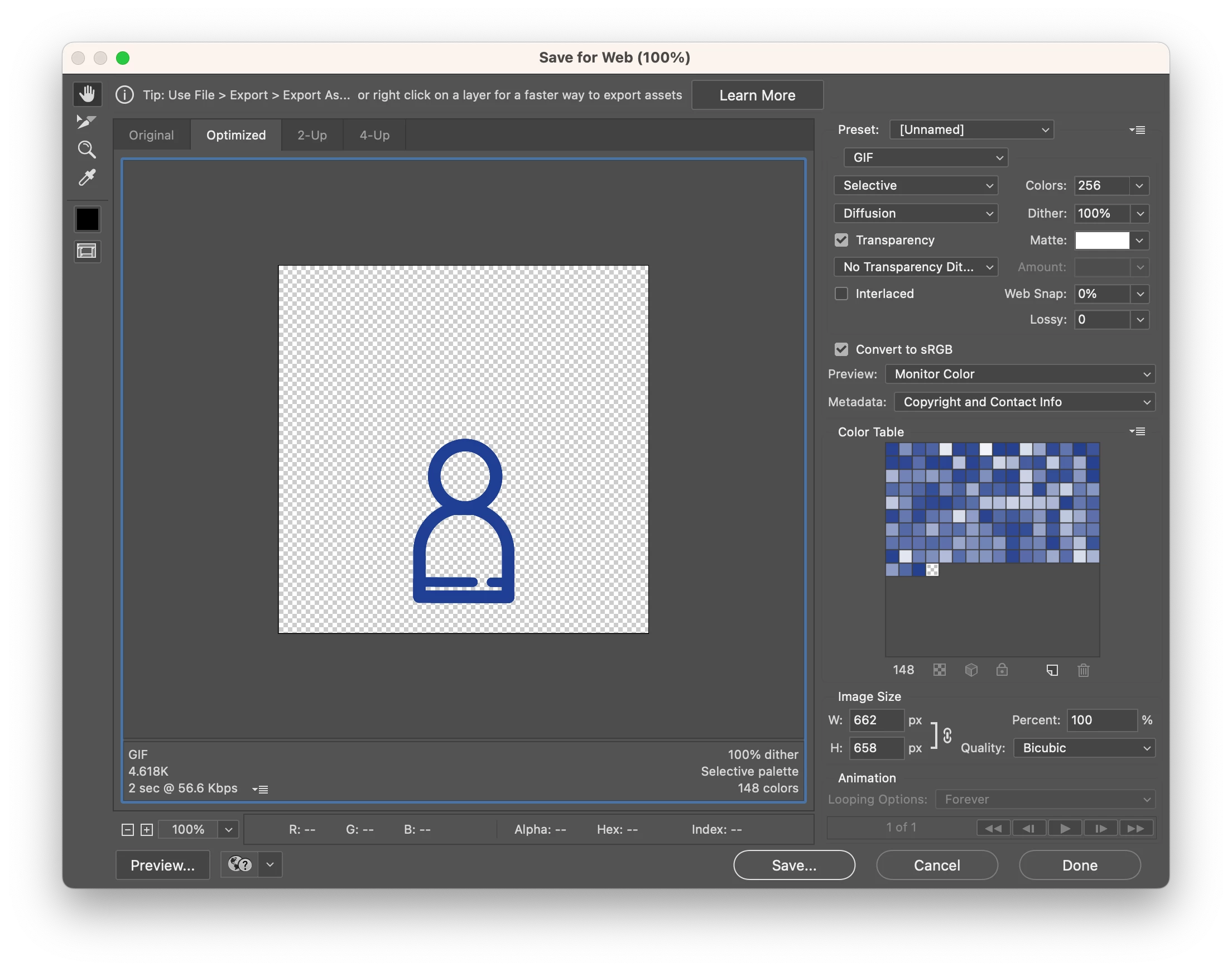Disable Convert to sRGB checkbox
The width and height of the screenshot is (1232, 971).
click(841, 350)
